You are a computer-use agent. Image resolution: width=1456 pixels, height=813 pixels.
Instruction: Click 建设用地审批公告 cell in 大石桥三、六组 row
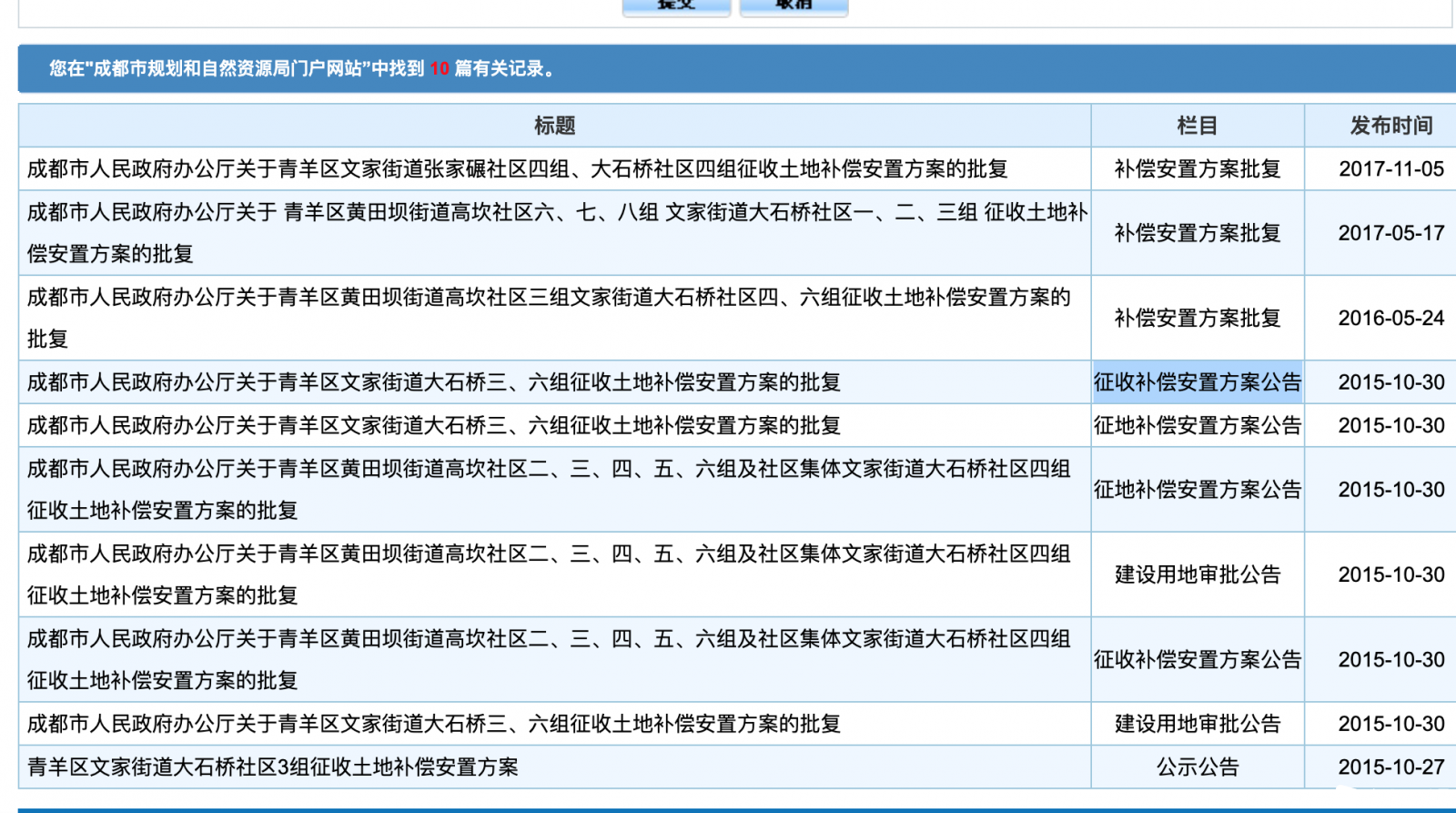pyautogui.click(x=1198, y=724)
